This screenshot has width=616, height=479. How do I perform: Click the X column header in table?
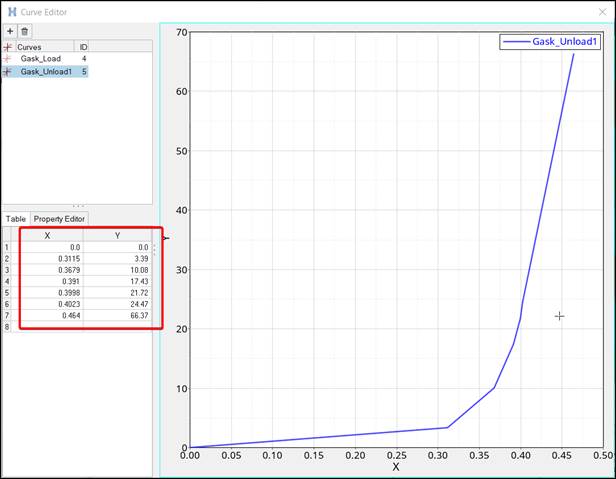tap(48, 235)
